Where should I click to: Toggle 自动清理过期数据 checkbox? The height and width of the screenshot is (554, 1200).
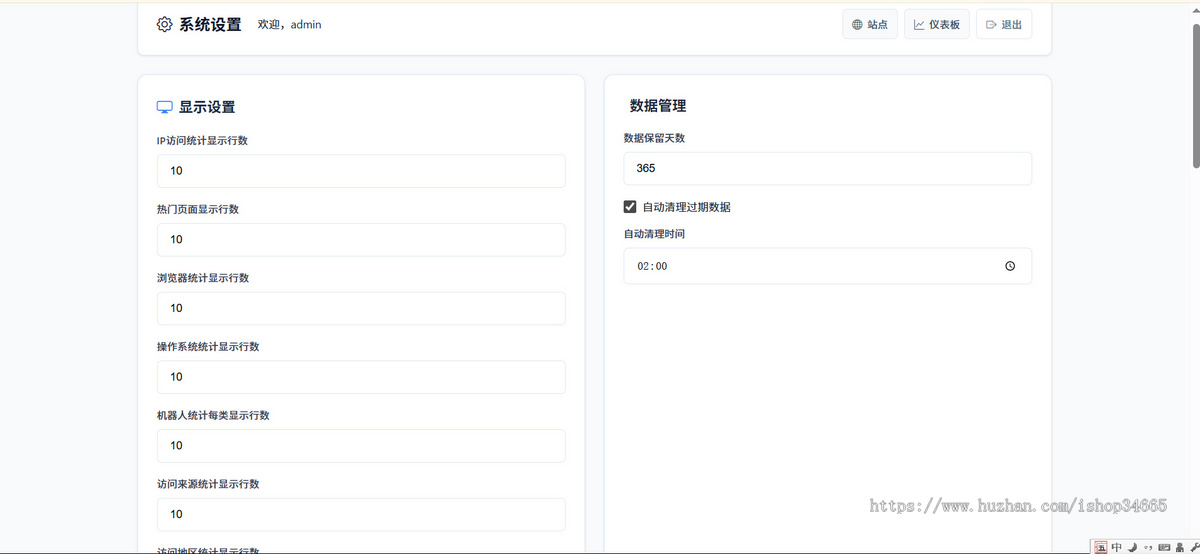(x=630, y=207)
